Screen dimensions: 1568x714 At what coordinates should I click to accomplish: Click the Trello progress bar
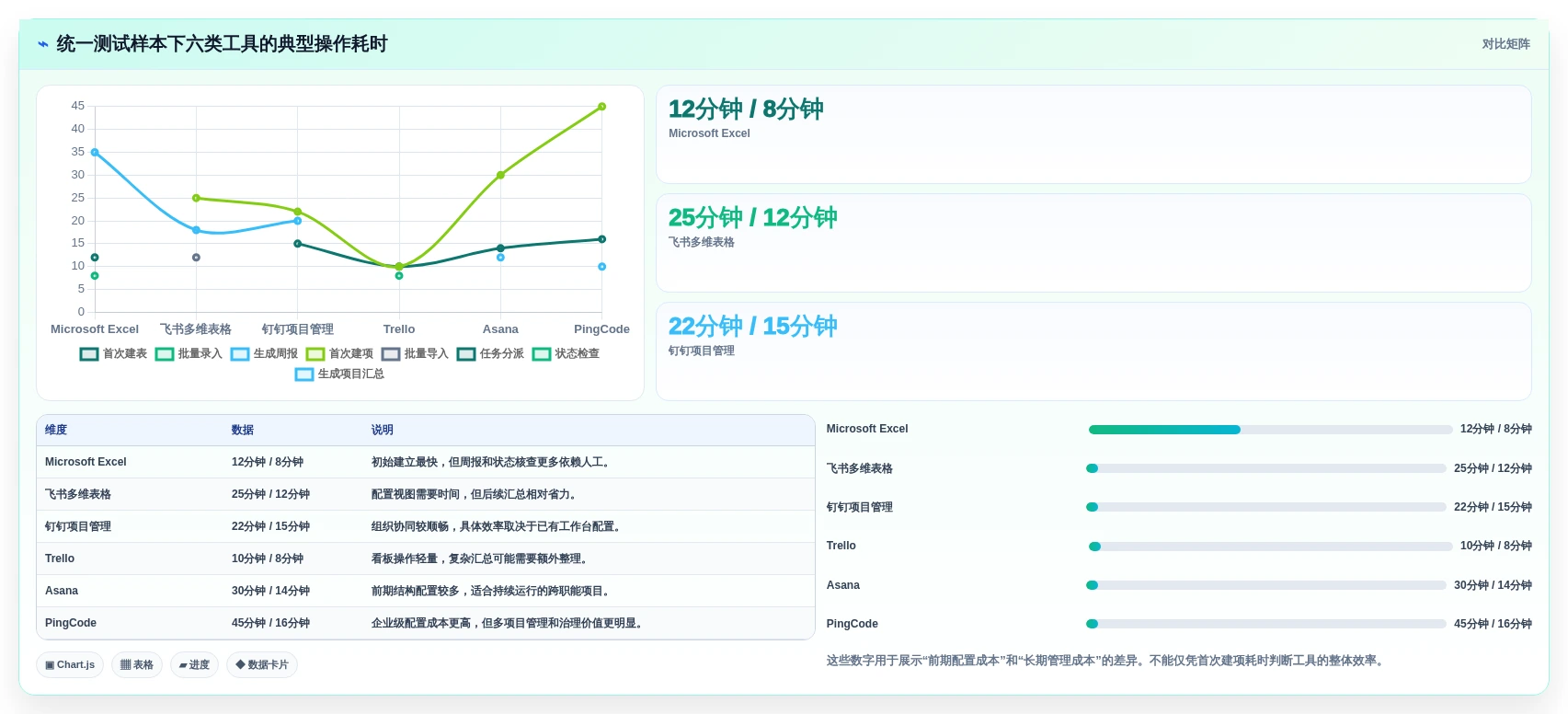[1270, 547]
